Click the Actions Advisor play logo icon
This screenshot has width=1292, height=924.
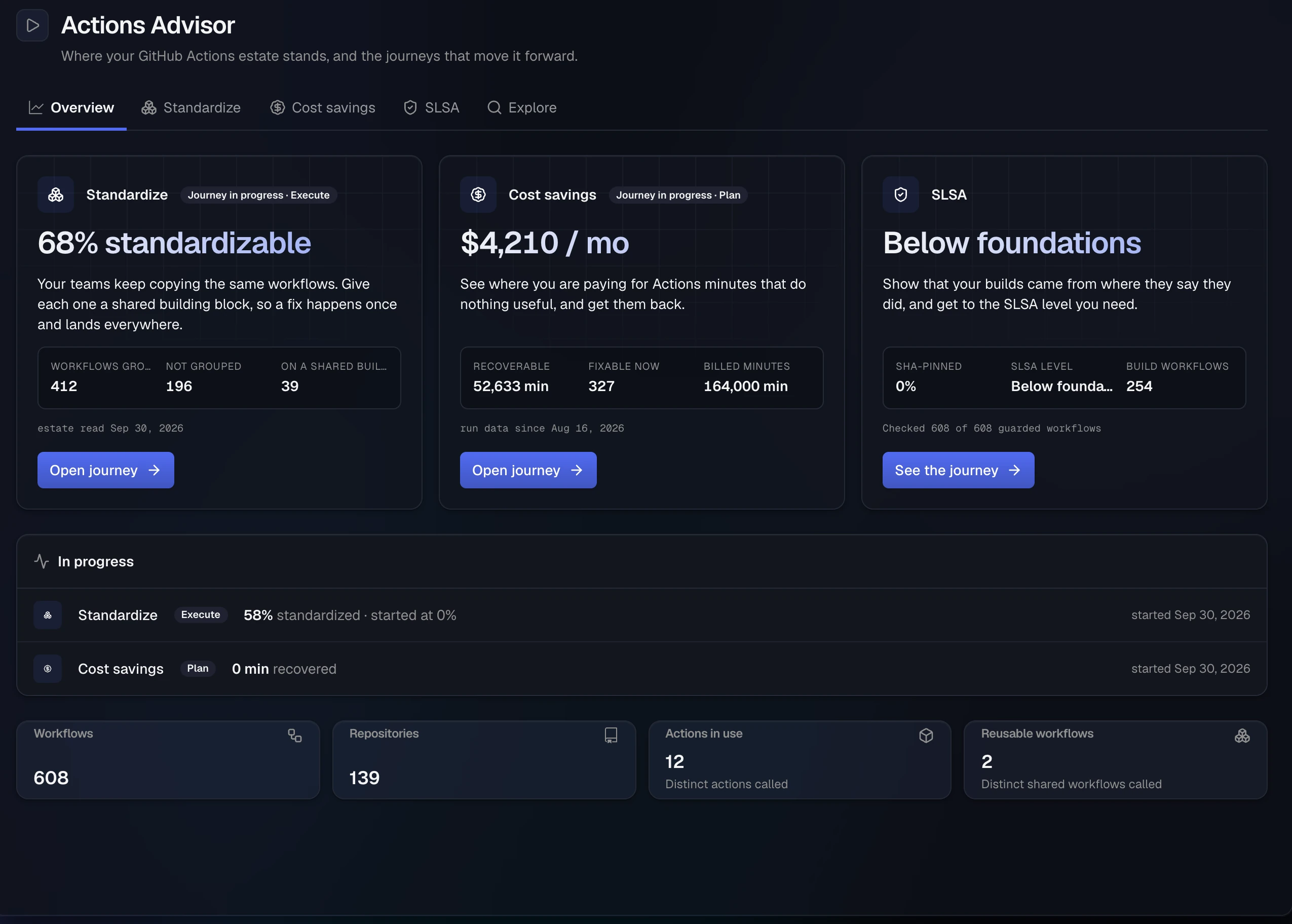coord(32,25)
